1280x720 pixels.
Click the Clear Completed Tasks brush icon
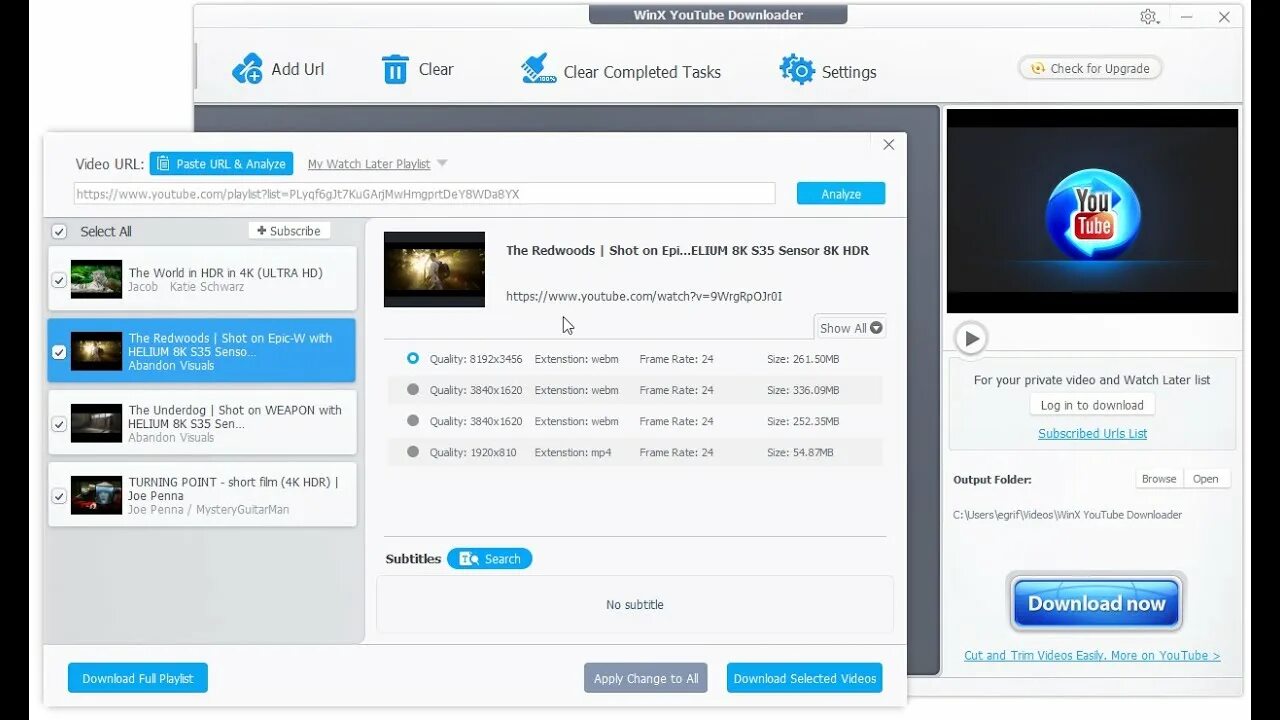[539, 69]
